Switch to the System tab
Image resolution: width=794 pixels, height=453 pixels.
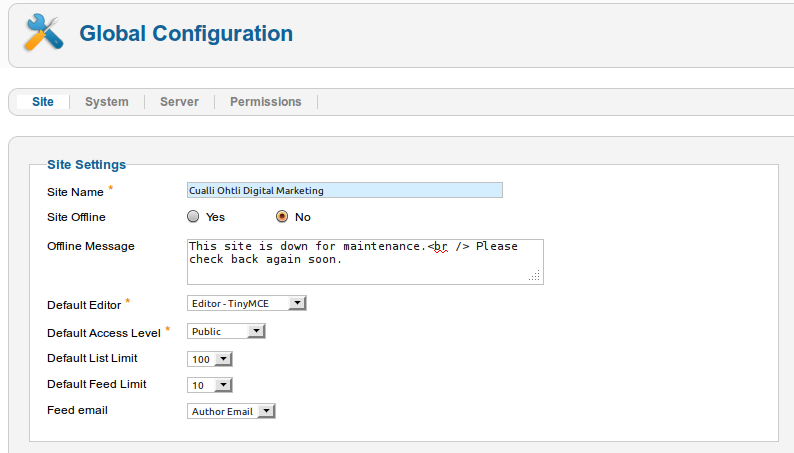[x=107, y=102]
